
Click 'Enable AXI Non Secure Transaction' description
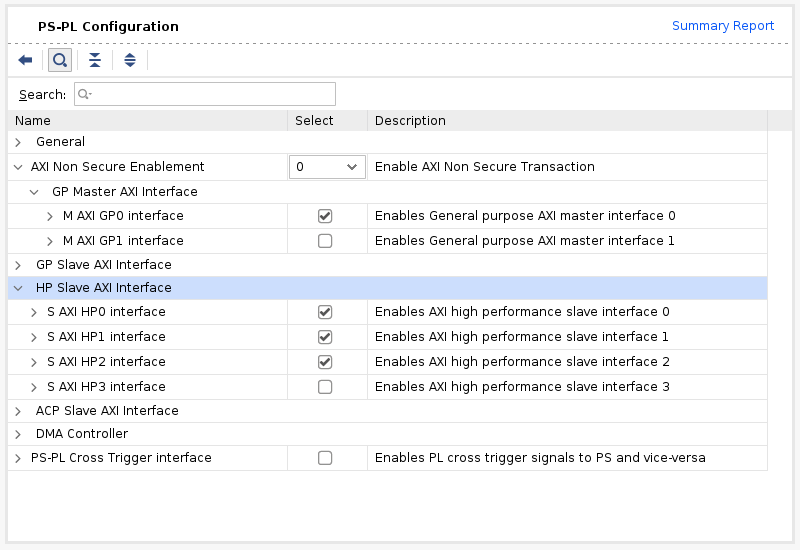coord(485,166)
